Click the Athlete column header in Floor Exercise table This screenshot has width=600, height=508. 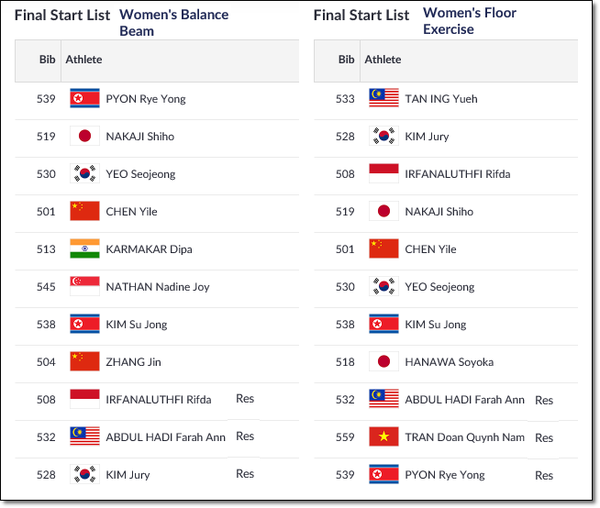click(383, 59)
